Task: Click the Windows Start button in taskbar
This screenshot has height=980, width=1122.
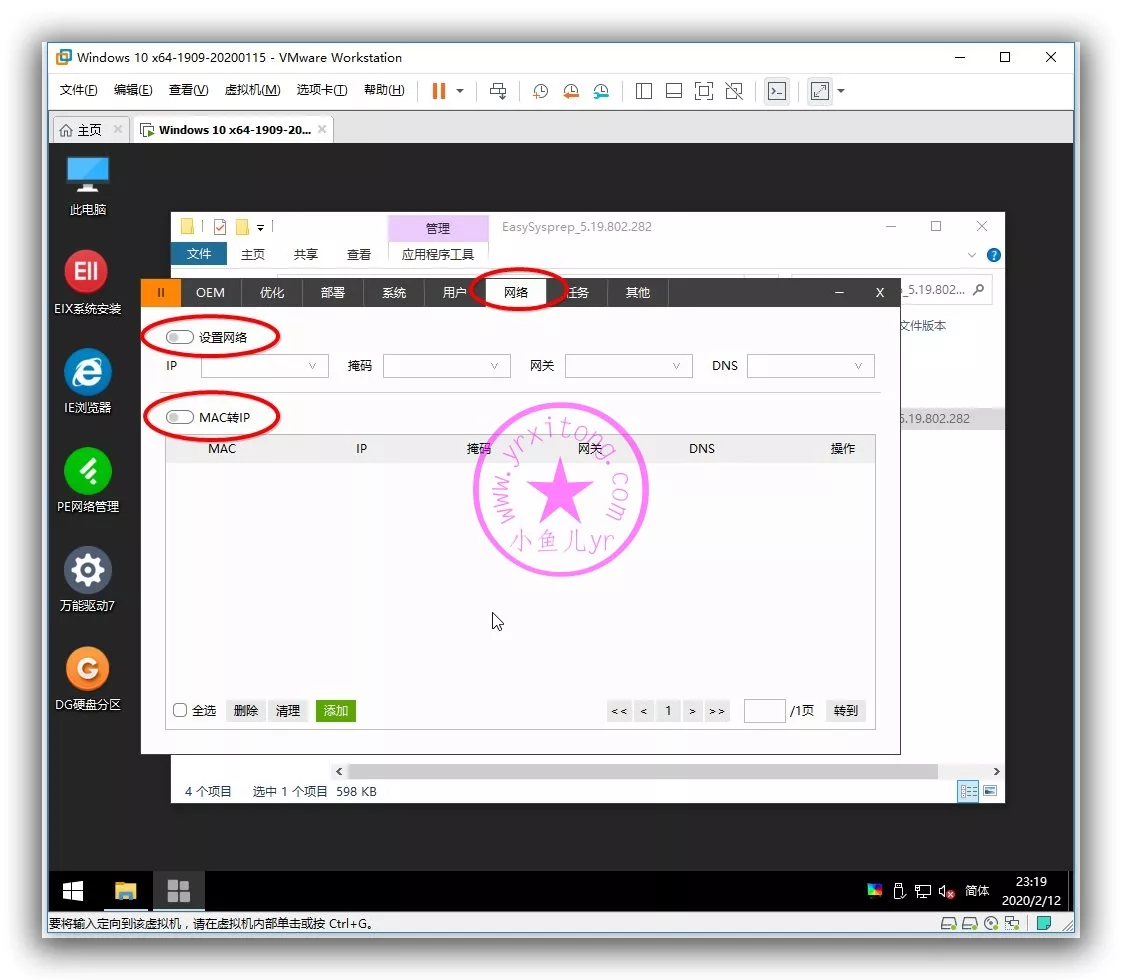Action: [x=73, y=891]
